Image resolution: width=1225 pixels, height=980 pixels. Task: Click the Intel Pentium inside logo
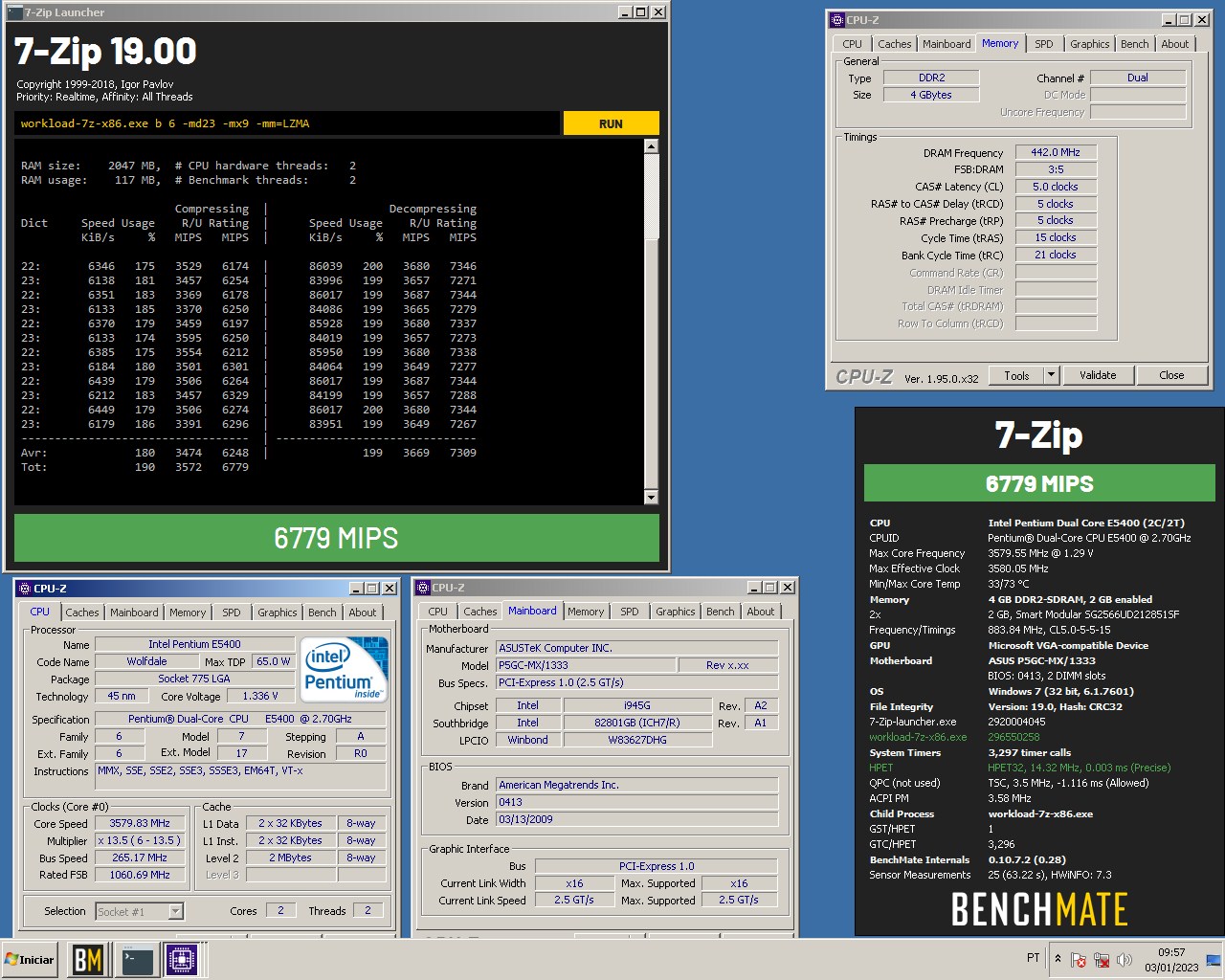[x=345, y=669]
